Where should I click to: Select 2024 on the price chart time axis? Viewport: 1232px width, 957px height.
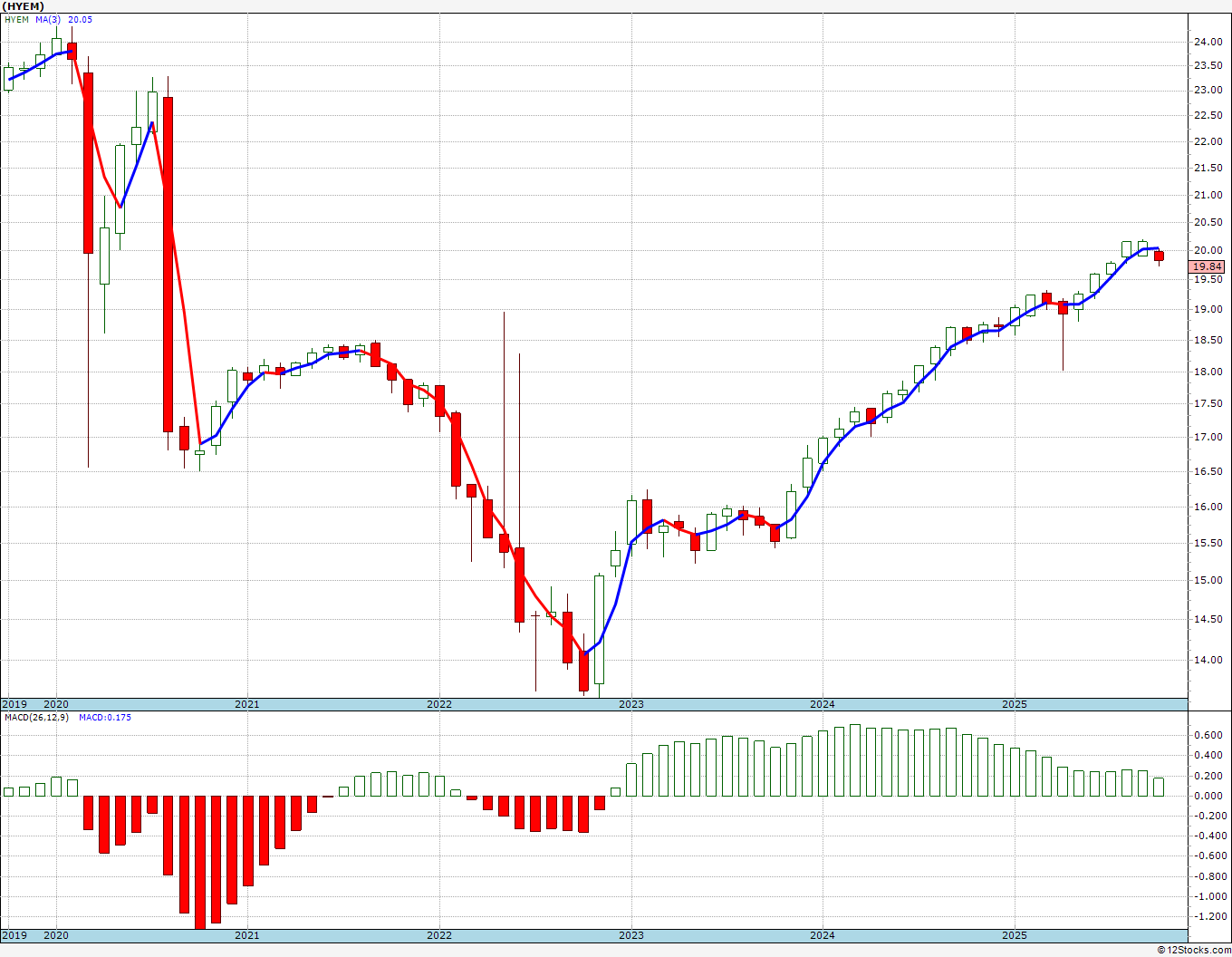(x=823, y=704)
